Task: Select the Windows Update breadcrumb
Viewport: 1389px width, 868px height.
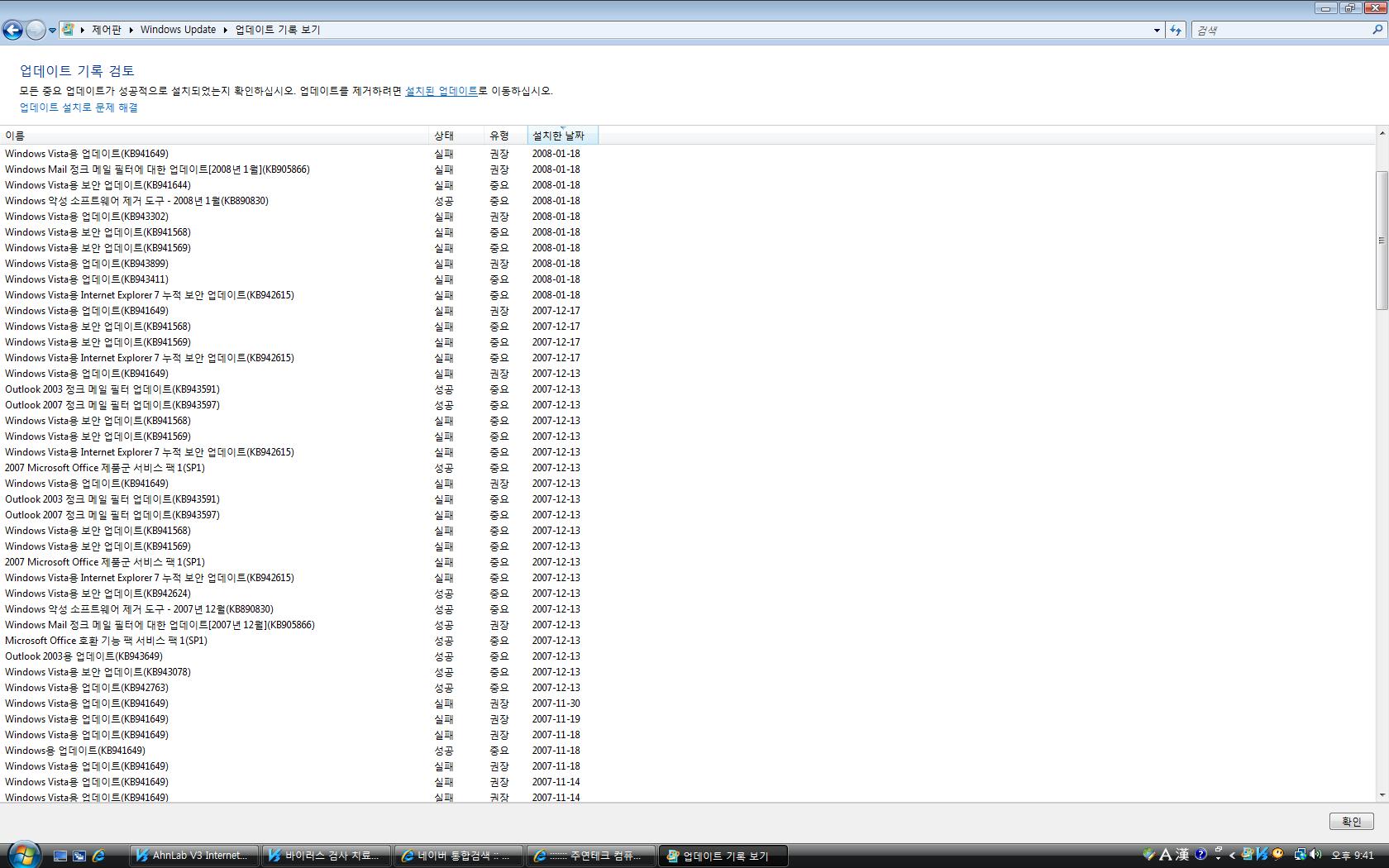Action: (x=178, y=30)
